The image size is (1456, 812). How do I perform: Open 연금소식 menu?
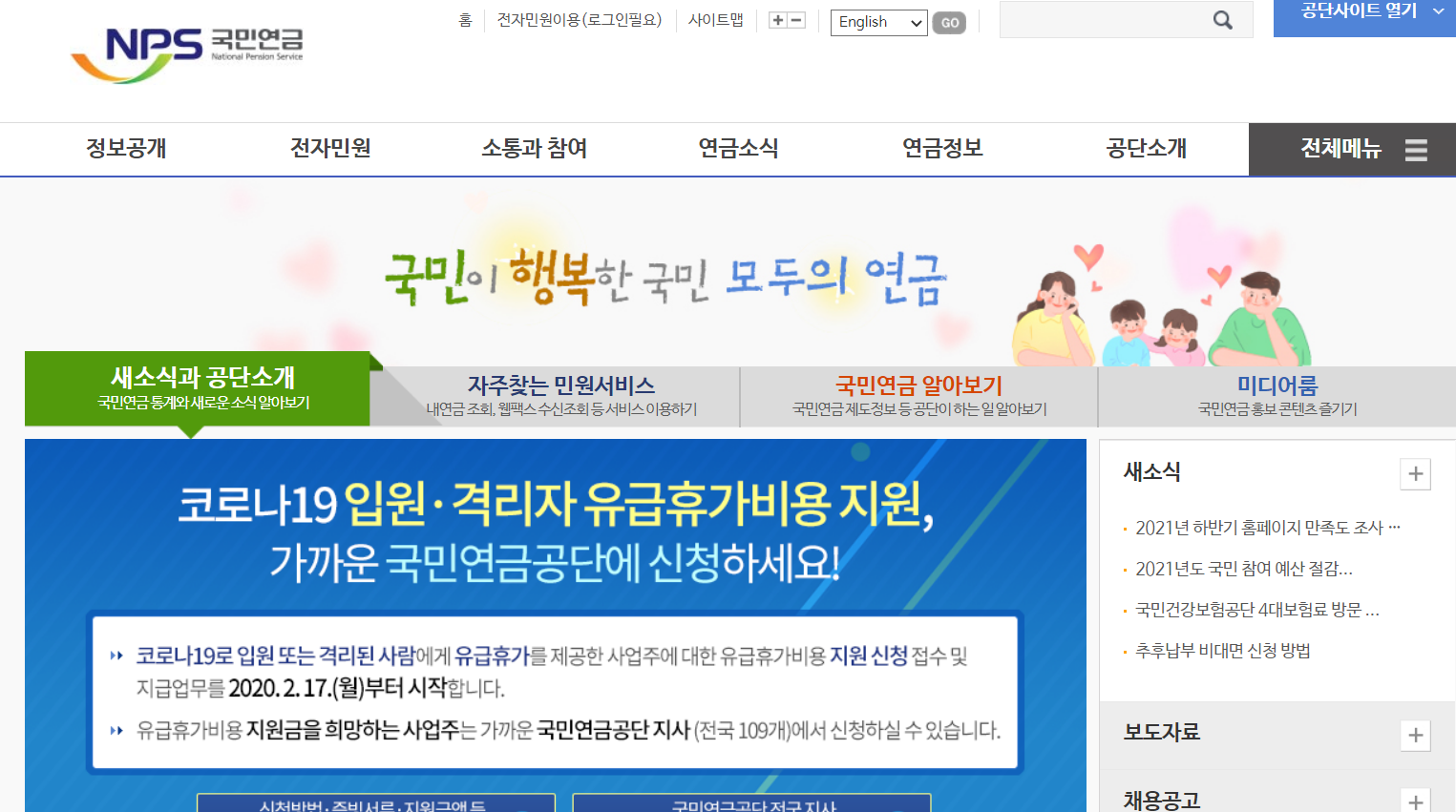pyautogui.click(x=739, y=149)
